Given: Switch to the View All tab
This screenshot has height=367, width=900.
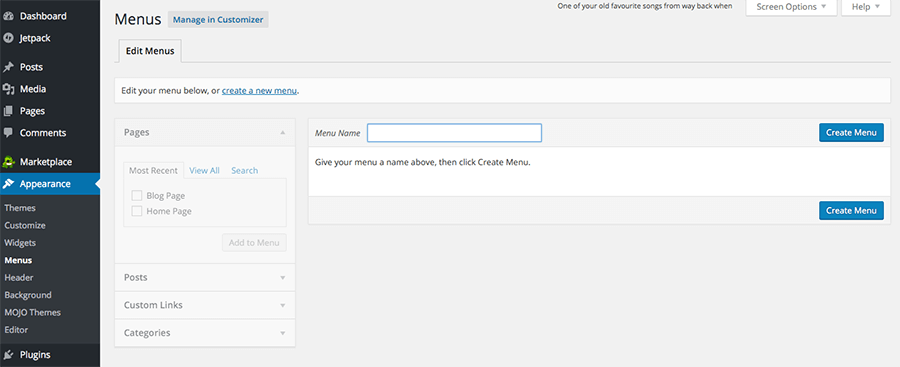Looking at the screenshot, I should coord(204,170).
